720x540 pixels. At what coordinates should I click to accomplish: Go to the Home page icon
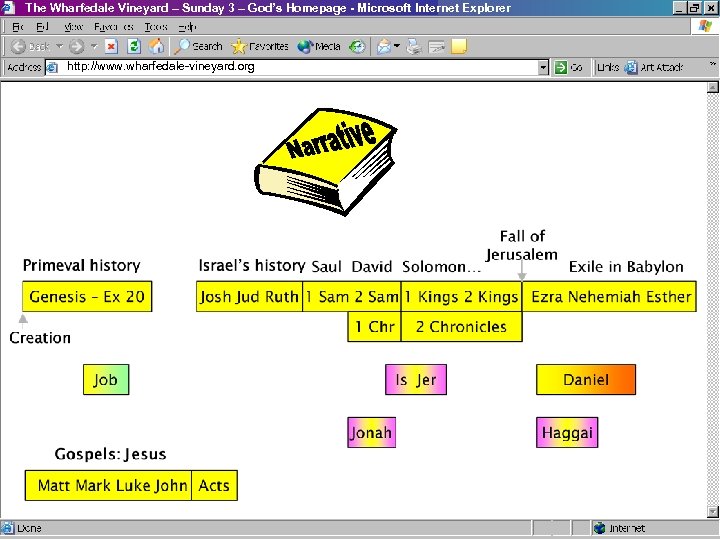pos(156,46)
